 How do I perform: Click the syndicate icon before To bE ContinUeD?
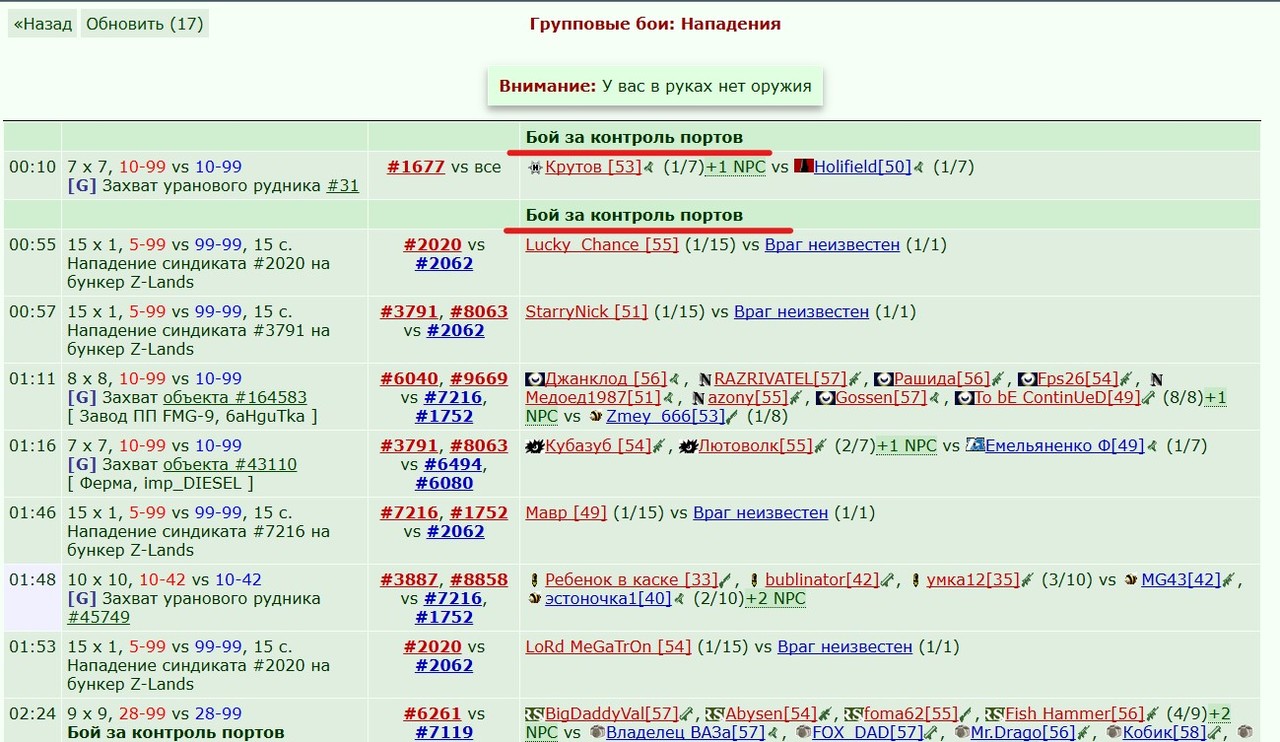[964, 398]
